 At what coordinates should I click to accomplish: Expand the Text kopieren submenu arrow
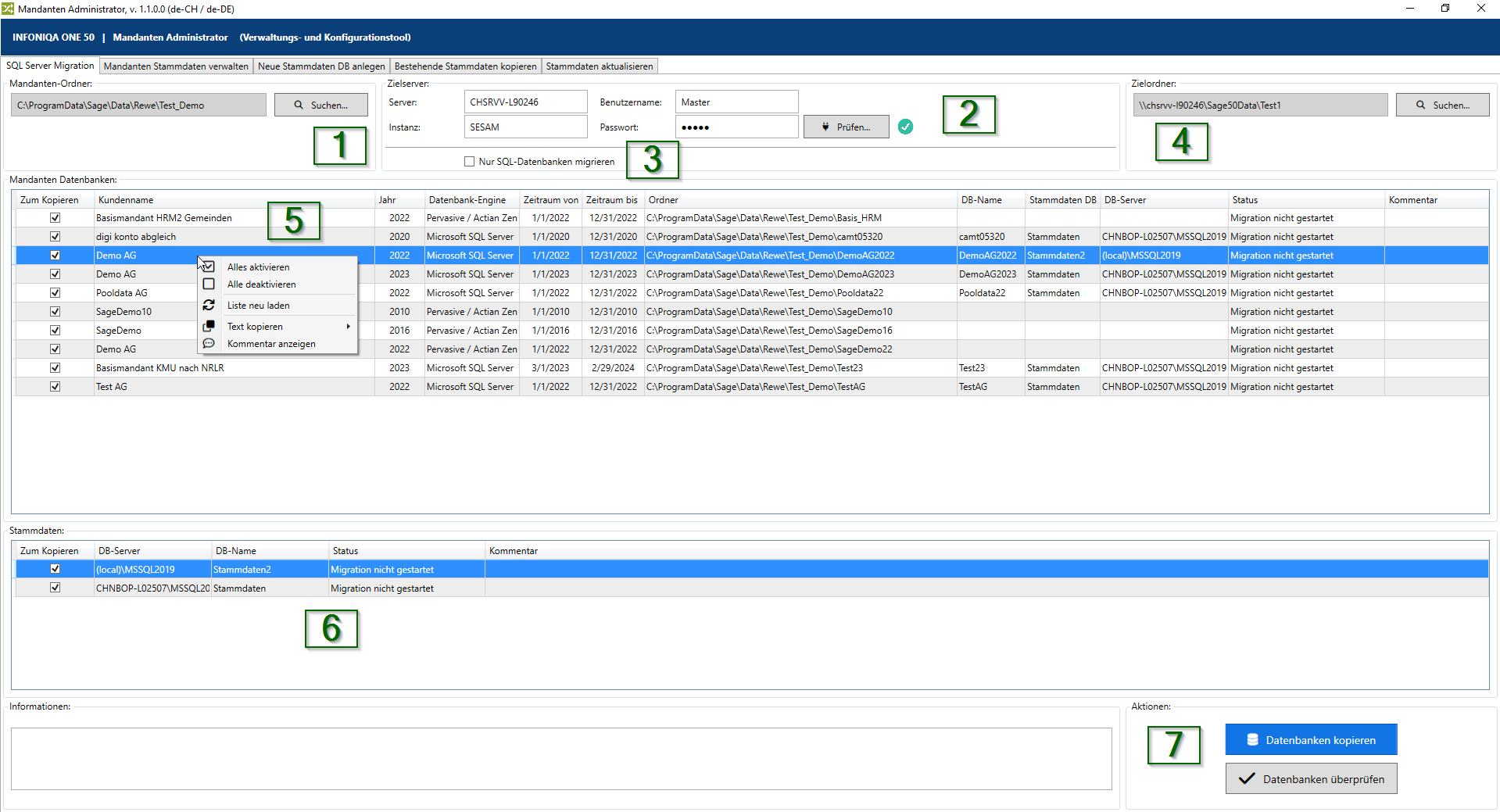point(348,327)
